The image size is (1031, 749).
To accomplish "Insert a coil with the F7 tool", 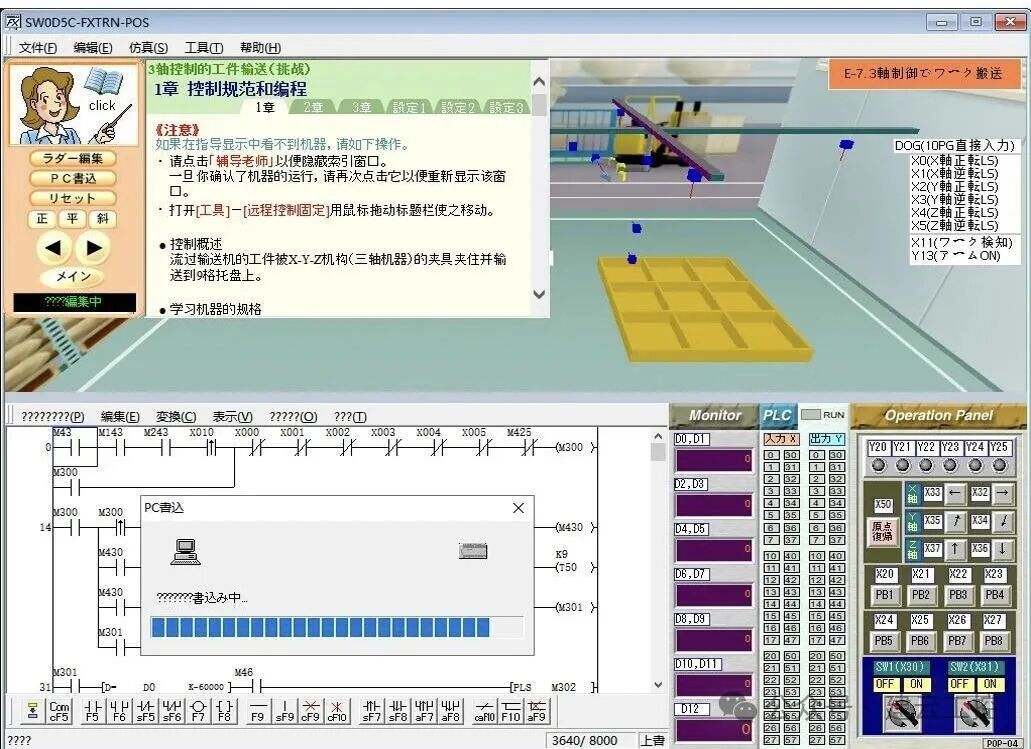I will (x=198, y=711).
